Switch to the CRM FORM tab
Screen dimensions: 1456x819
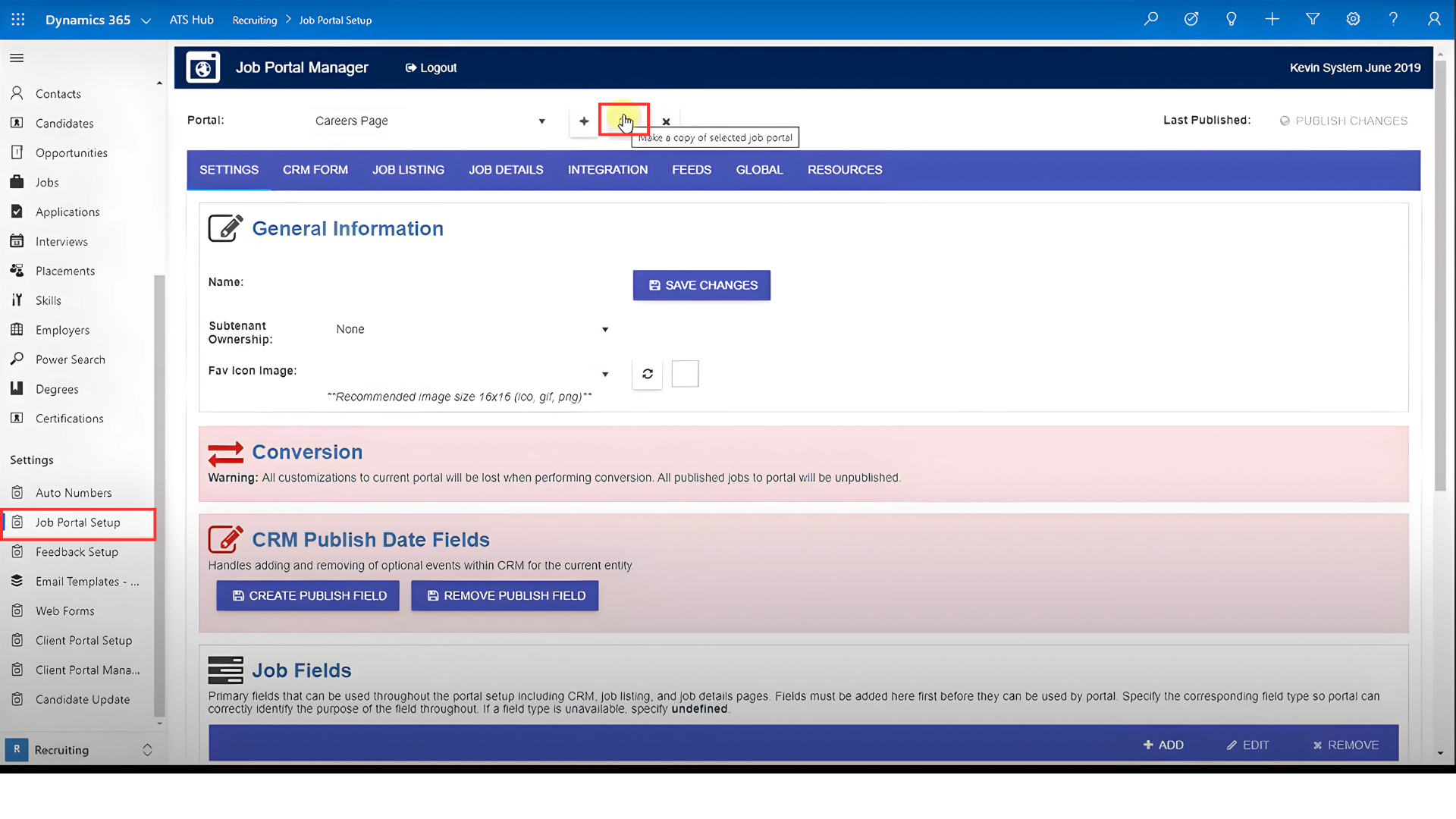click(315, 170)
